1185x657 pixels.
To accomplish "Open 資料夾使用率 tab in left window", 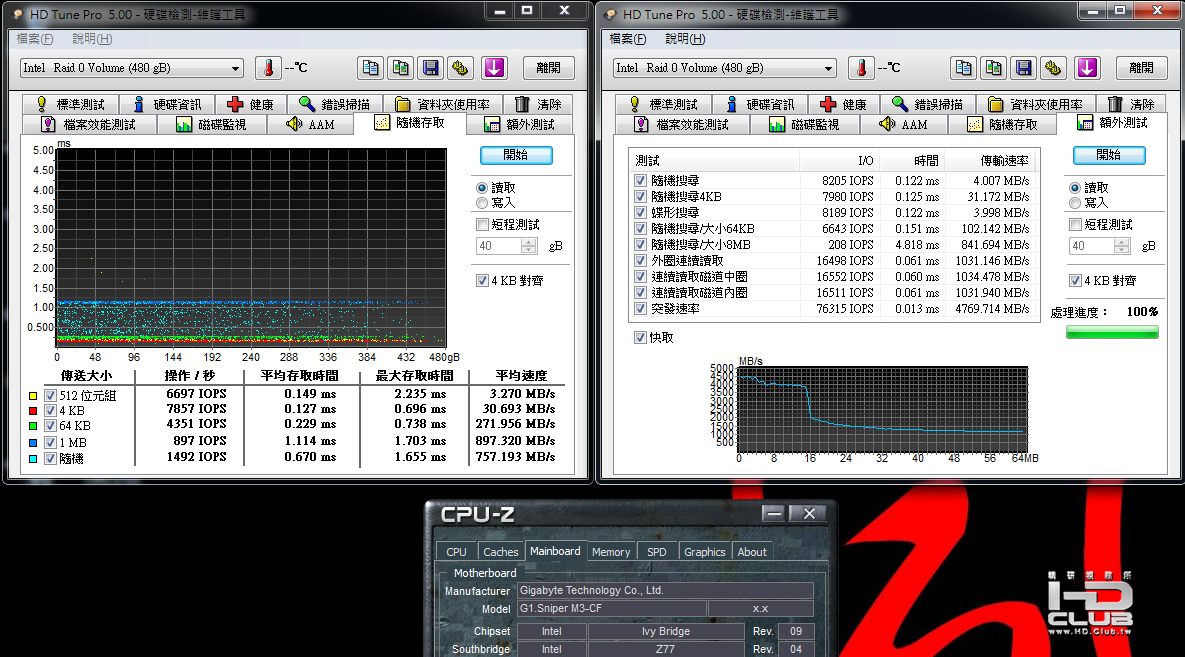I will tap(443, 104).
